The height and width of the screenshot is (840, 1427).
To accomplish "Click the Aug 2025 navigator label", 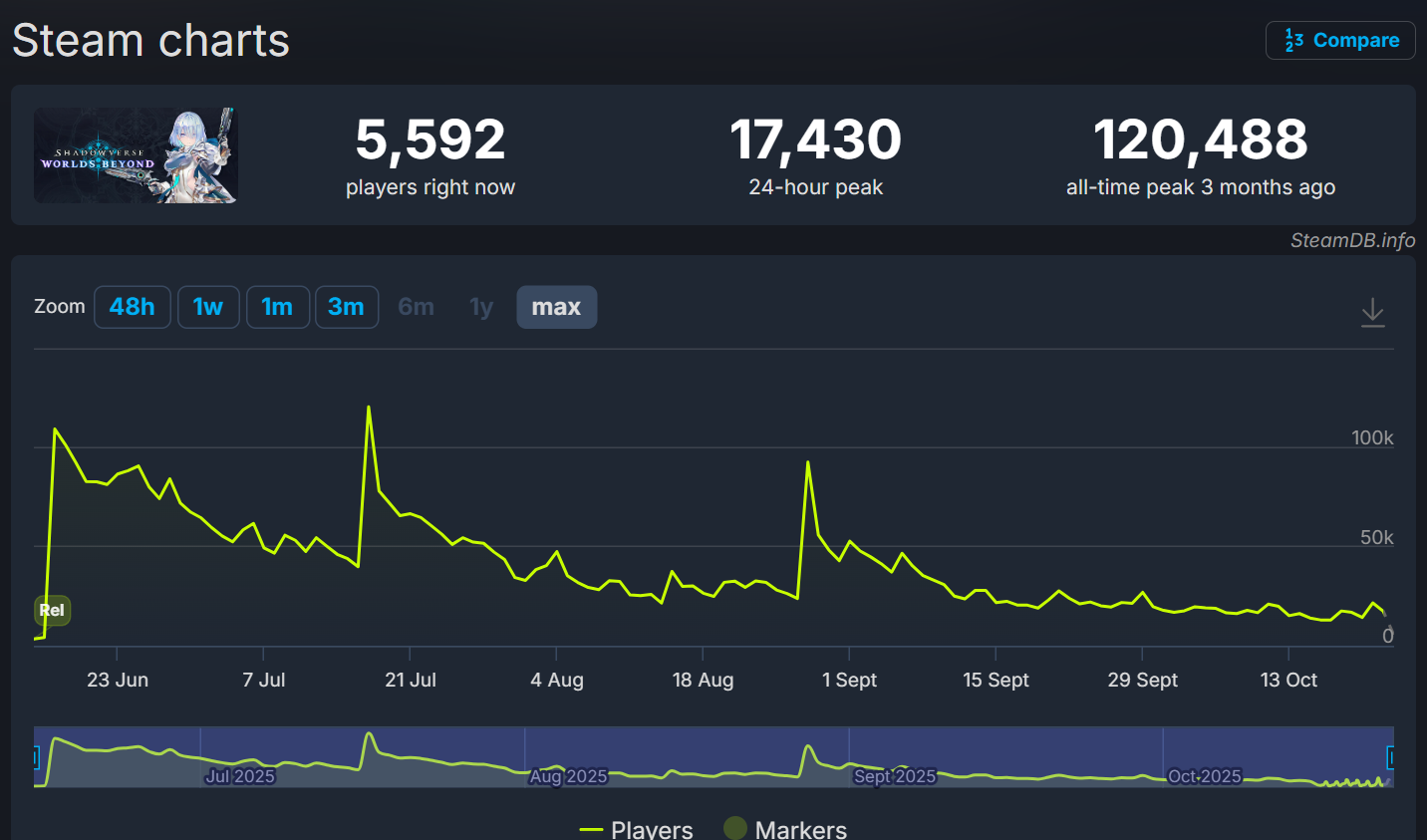I will 568,776.
